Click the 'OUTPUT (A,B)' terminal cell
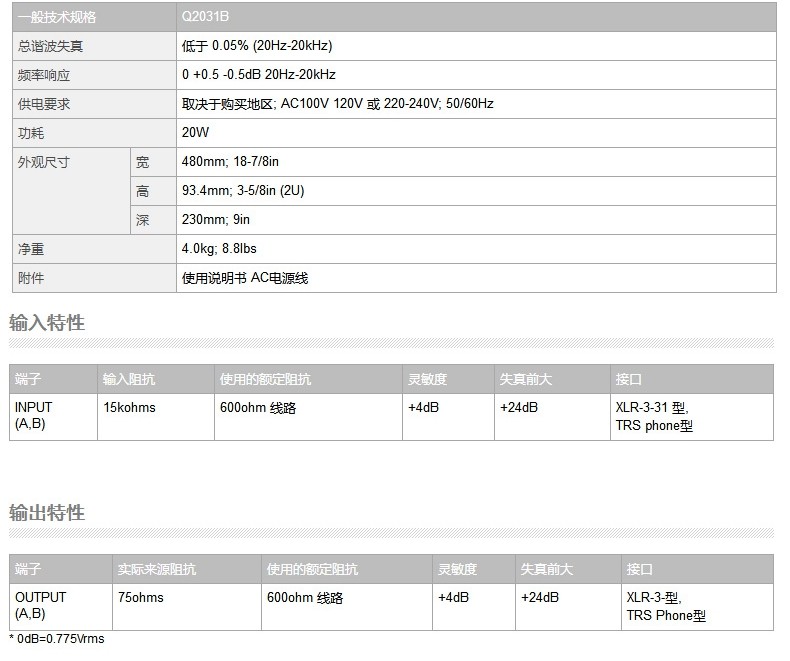The width and height of the screenshot is (790, 661). click(x=61, y=607)
